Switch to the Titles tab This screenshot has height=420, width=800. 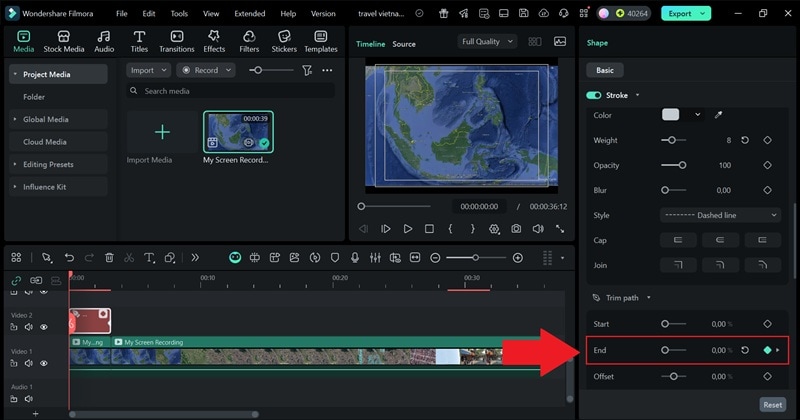[x=139, y=41]
